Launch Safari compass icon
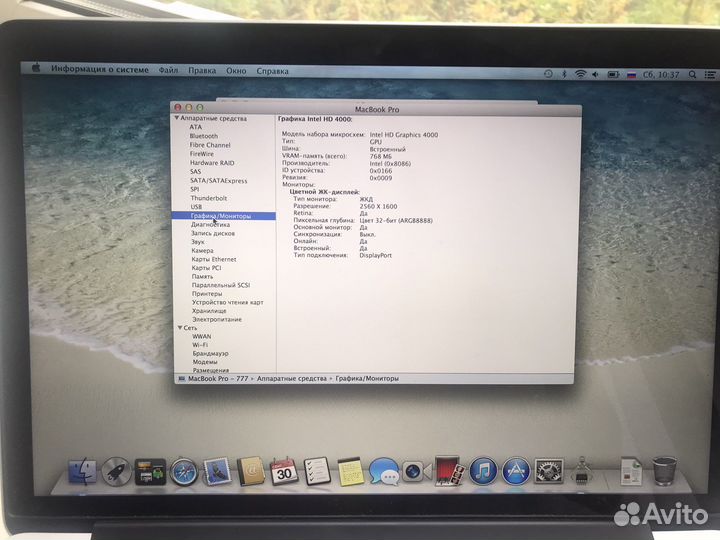 184,472
